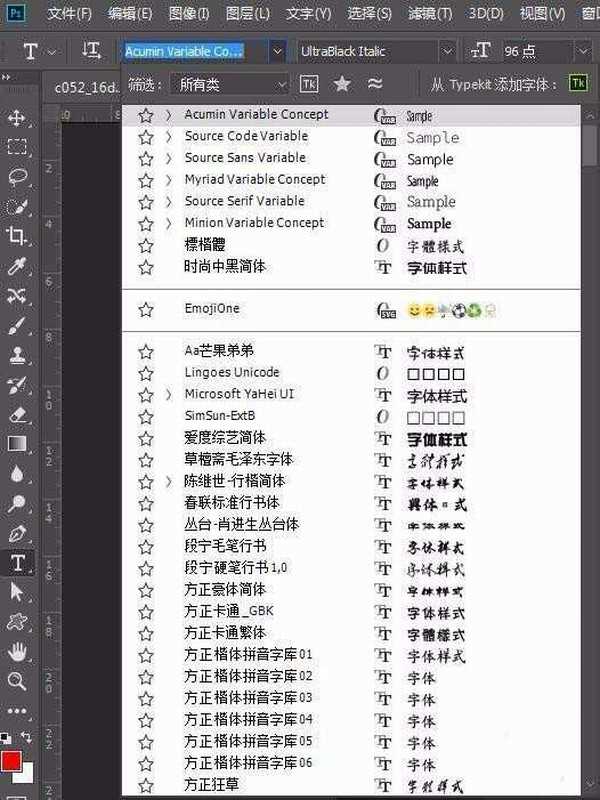Open the 滤镜(T) menu
600x800 pixels.
click(430, 13)
